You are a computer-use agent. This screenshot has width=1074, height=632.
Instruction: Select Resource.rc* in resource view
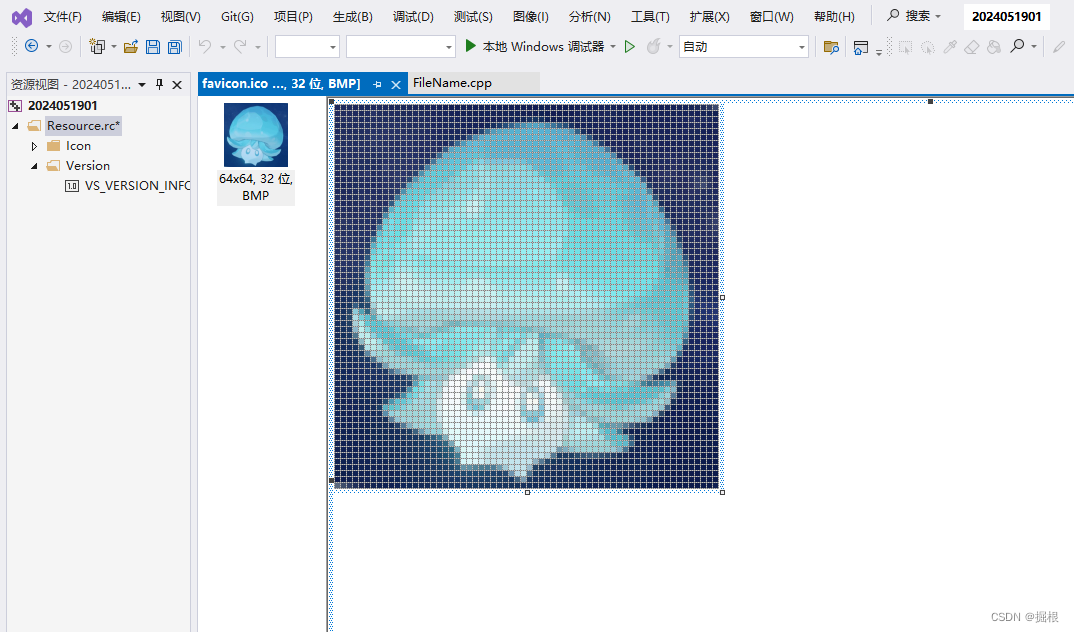point(84,125)
